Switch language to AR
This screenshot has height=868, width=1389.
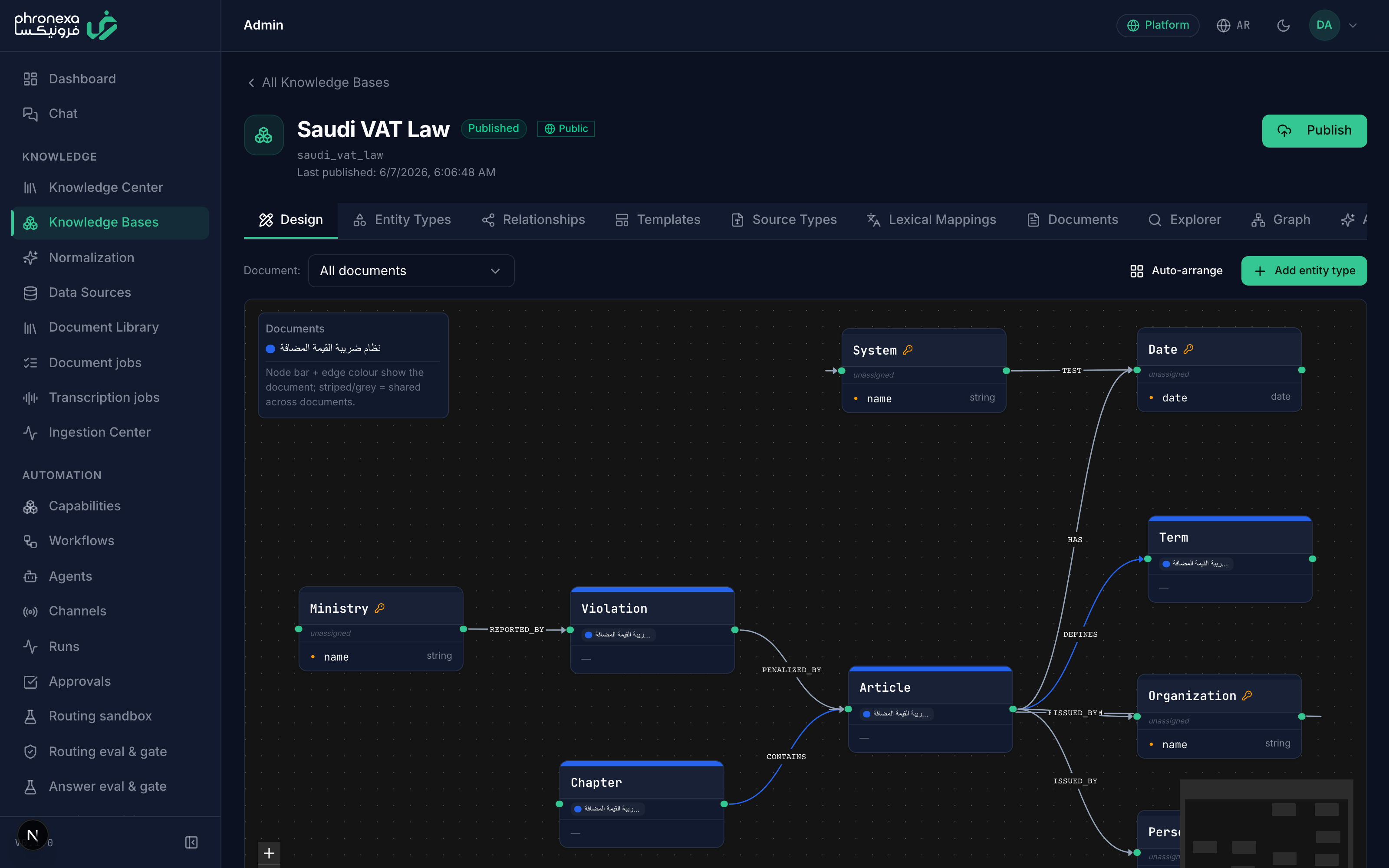coord(1233,25)
